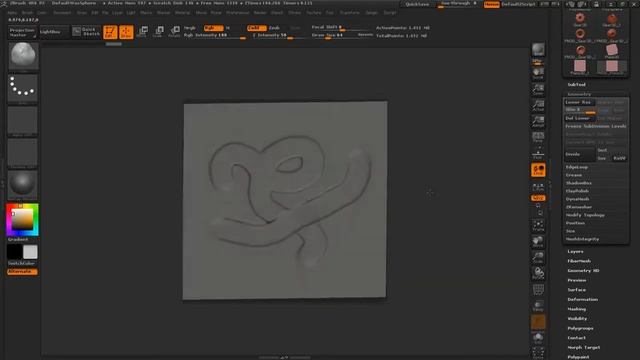Image resolution: width=640 pixels, height=360 pixels.
Task: Click the Projection Master button
Action: point(22,32)
